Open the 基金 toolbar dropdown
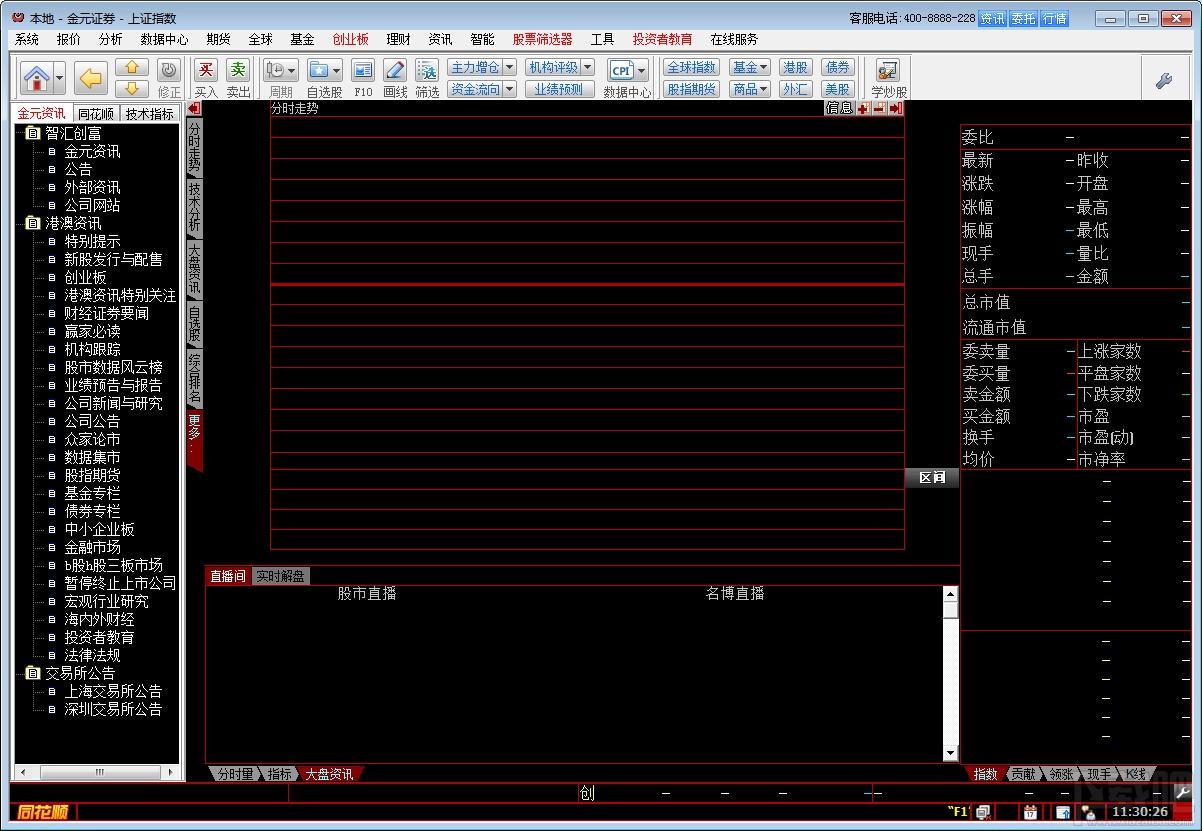The image size is (1202, 831). coord(750,67)
